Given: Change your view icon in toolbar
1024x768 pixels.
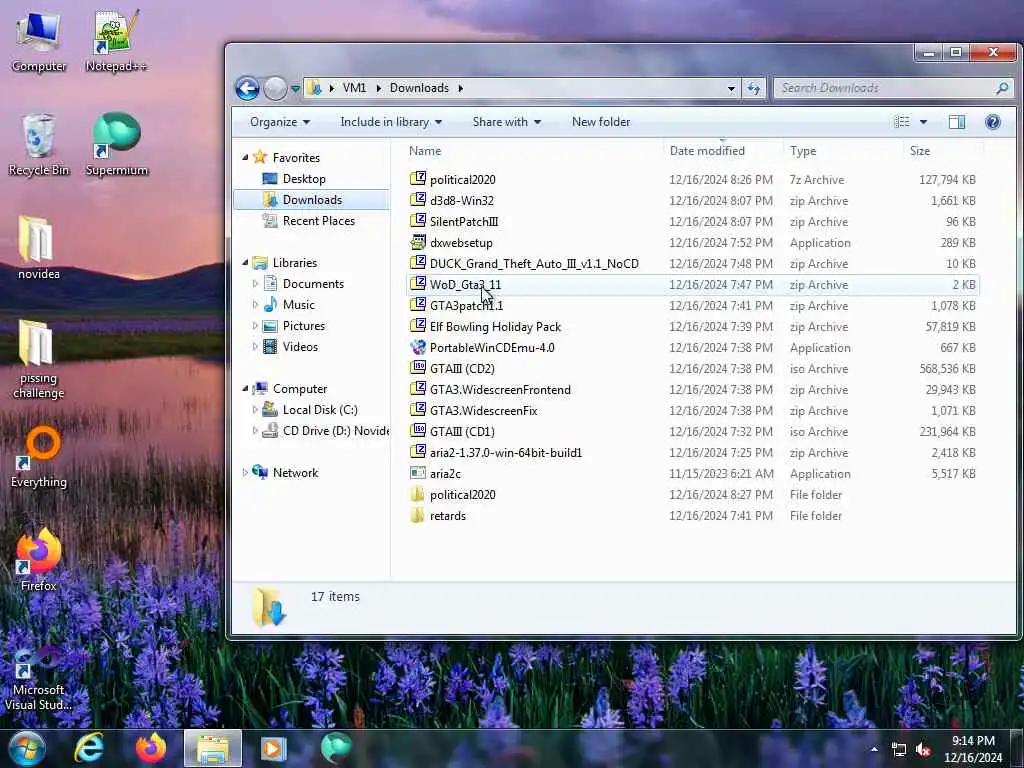Looking at the screenshot, I should tap(902, 122).
